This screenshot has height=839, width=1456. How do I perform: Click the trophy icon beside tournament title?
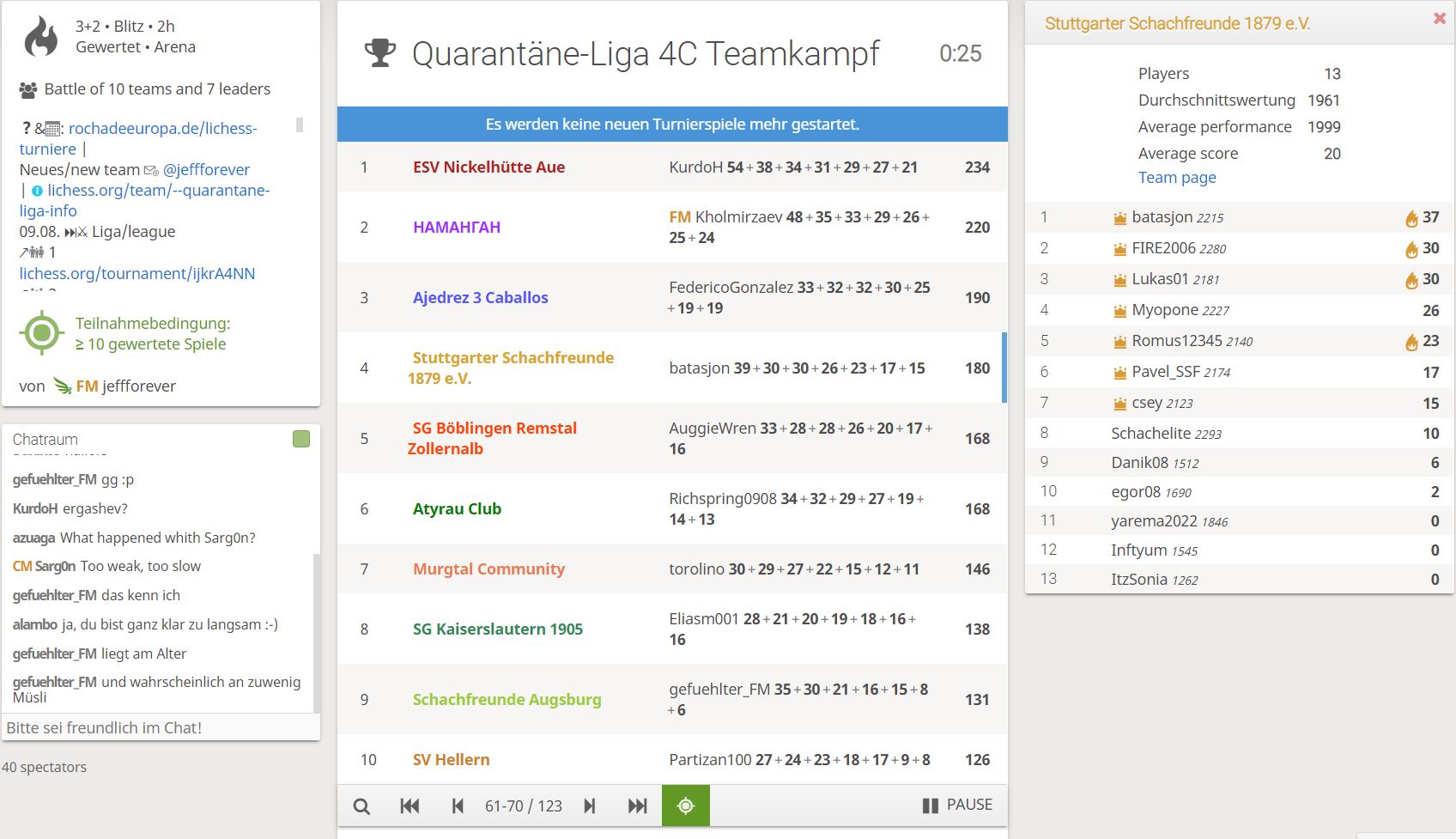click(x=380, y=53)
